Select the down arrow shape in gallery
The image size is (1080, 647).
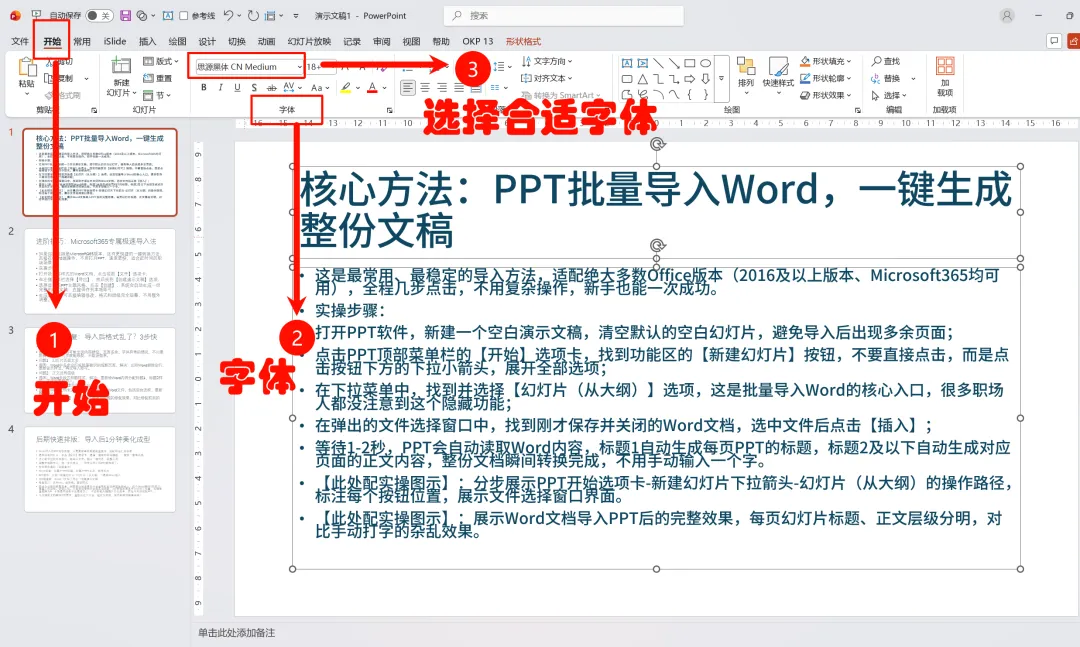click(705, 79)
